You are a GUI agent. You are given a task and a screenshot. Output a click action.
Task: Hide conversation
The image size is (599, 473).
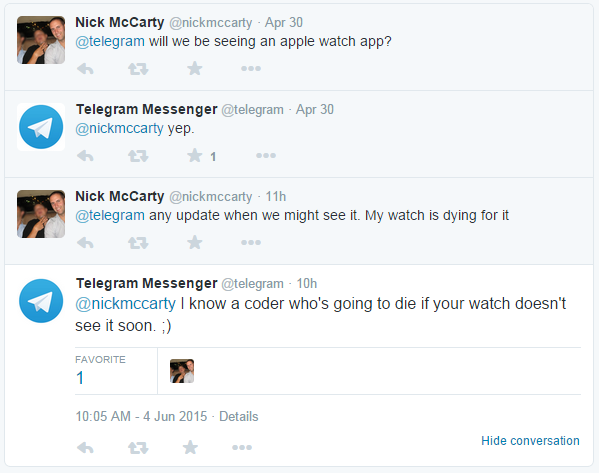click(530, 441)
